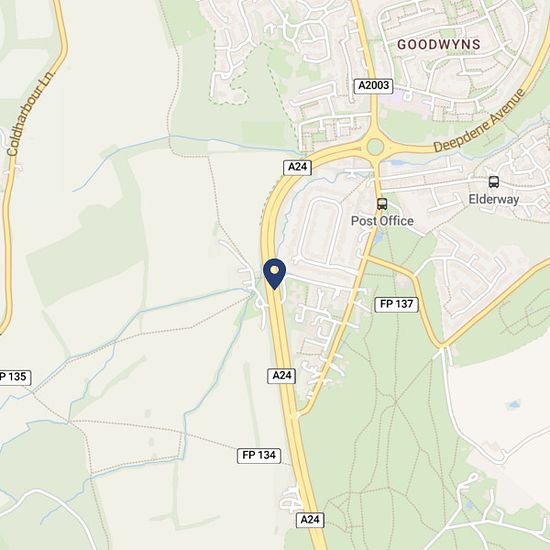The image size is (550, 550).
Task: Click the FP 134 footpath badge
Action: pyautogui.click(x=259, y=455)
